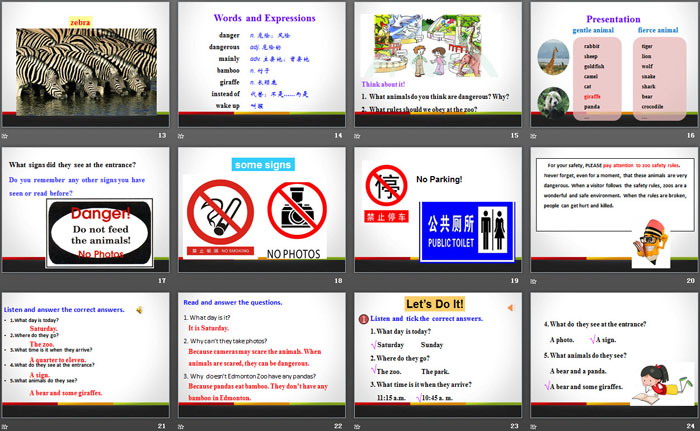
Task: Select the Words and Expressions slide
Action: [x=262, y=65]
